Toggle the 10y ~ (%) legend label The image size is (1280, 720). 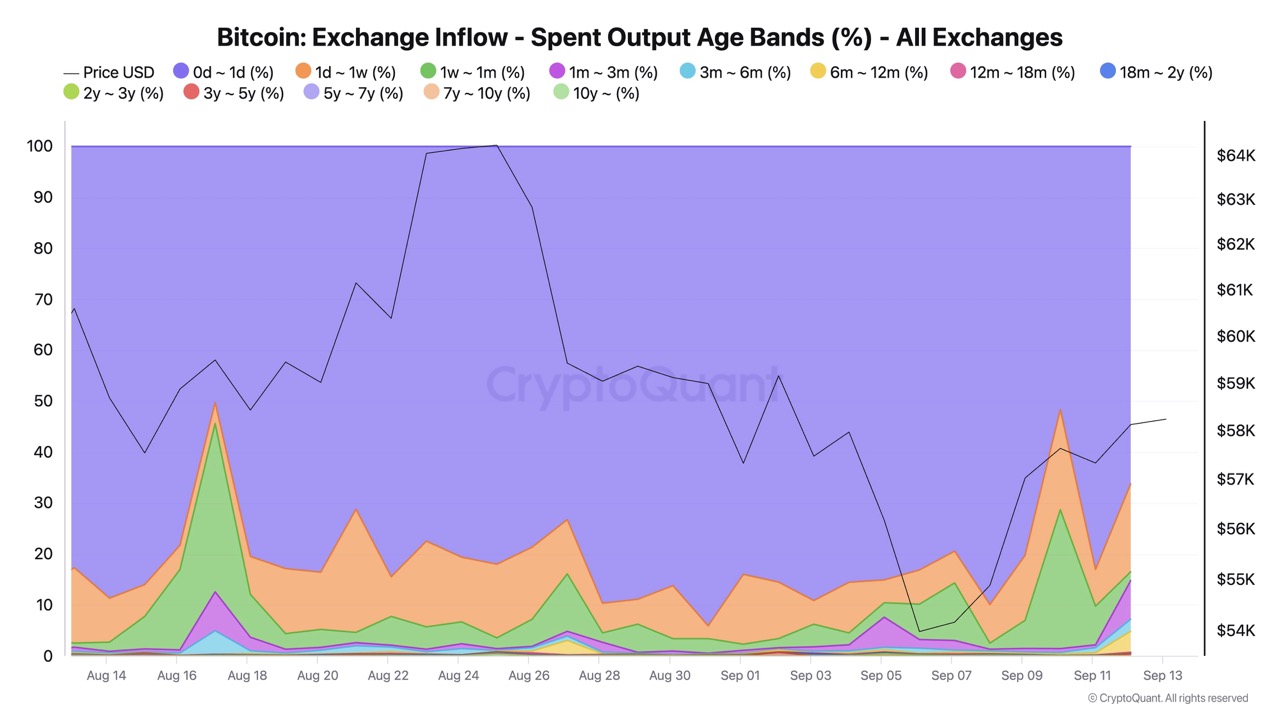click(606, 93)
